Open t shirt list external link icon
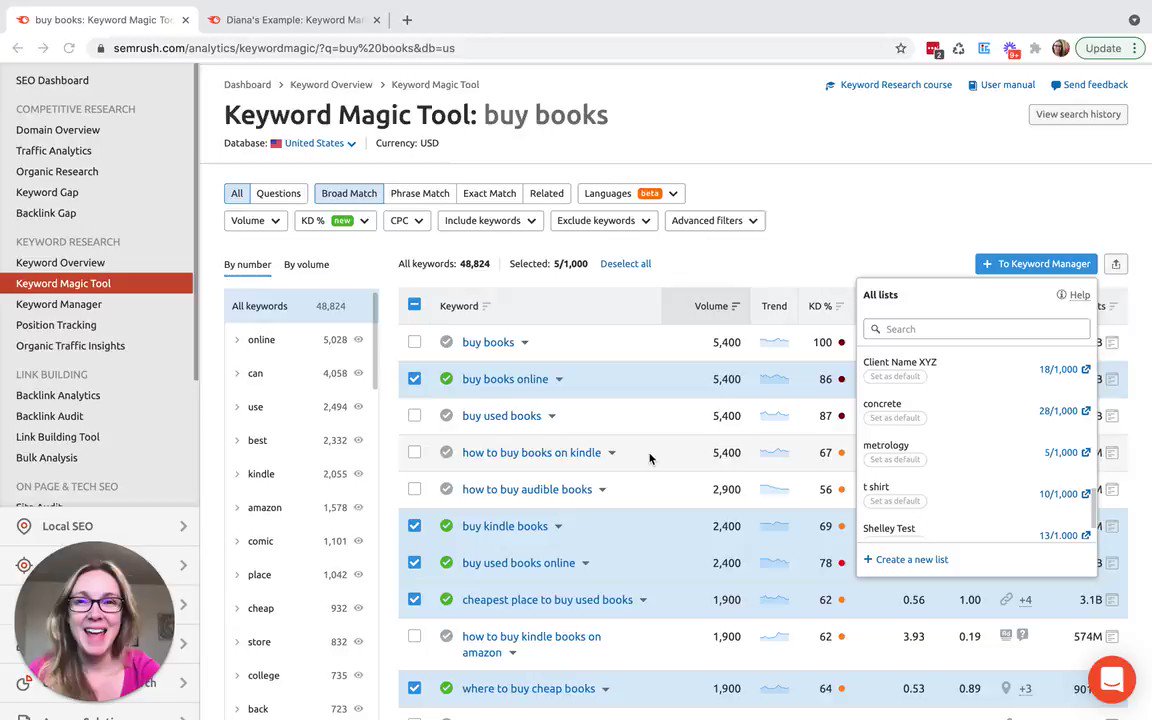 [x=1086, y=494]
